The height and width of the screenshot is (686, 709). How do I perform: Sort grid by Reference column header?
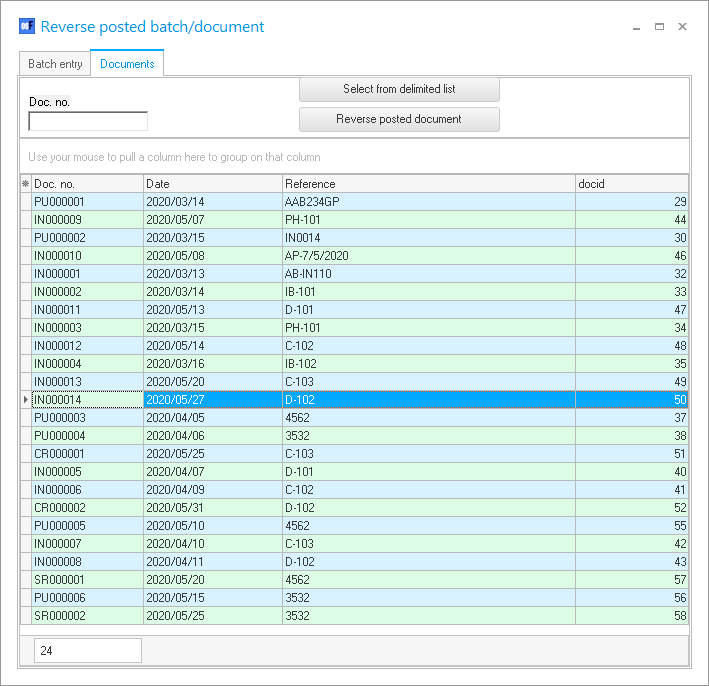click(427, 184)
